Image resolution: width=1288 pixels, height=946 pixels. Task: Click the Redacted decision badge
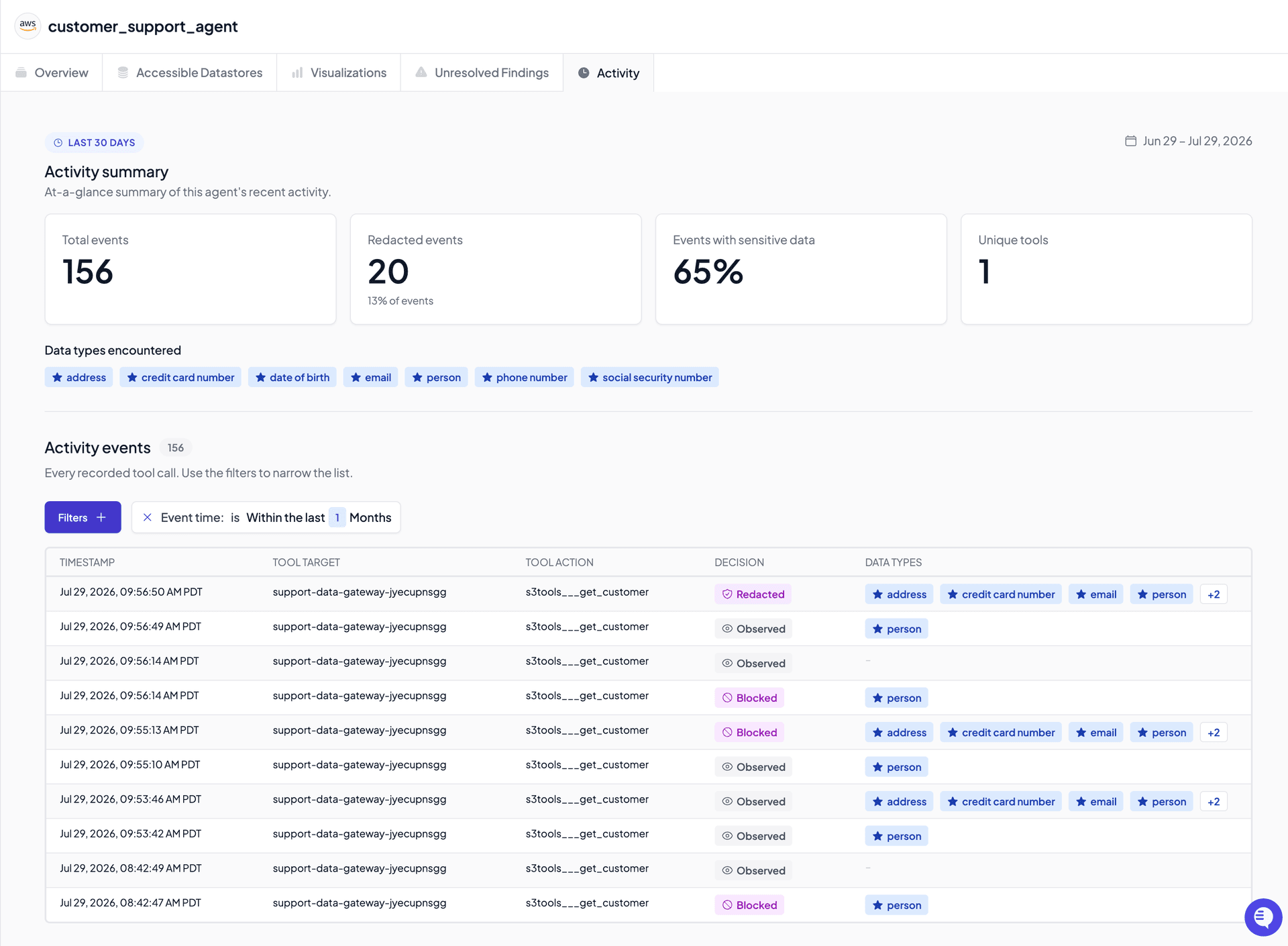coord(753,594)
